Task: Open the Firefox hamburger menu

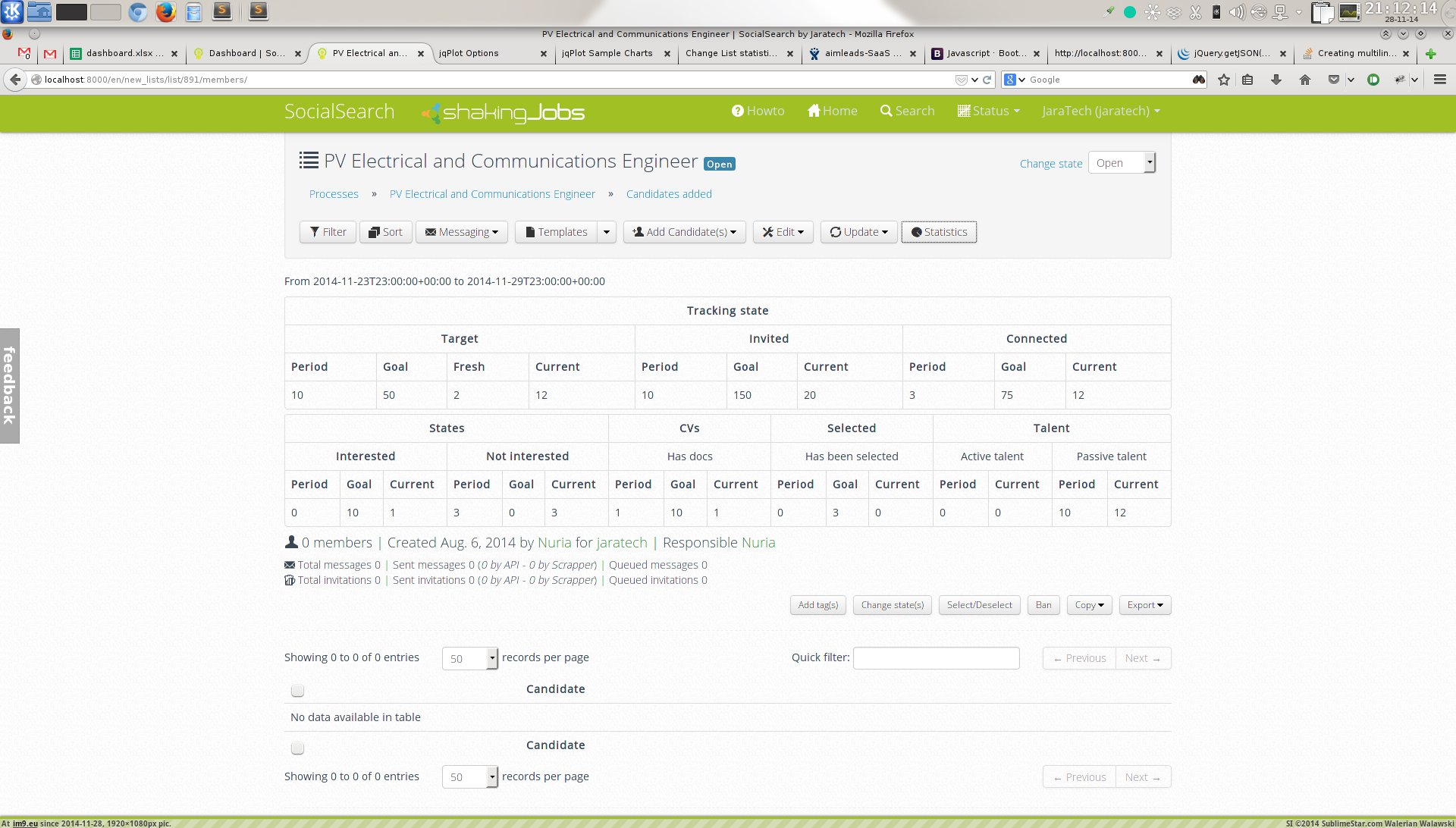Action: [x=1439, y=80]
